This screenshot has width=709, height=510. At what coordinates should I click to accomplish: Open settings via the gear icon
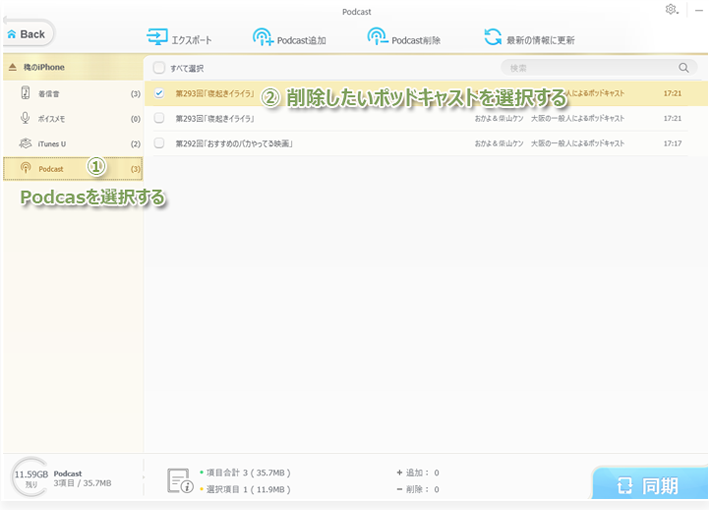tap(671, 9)
